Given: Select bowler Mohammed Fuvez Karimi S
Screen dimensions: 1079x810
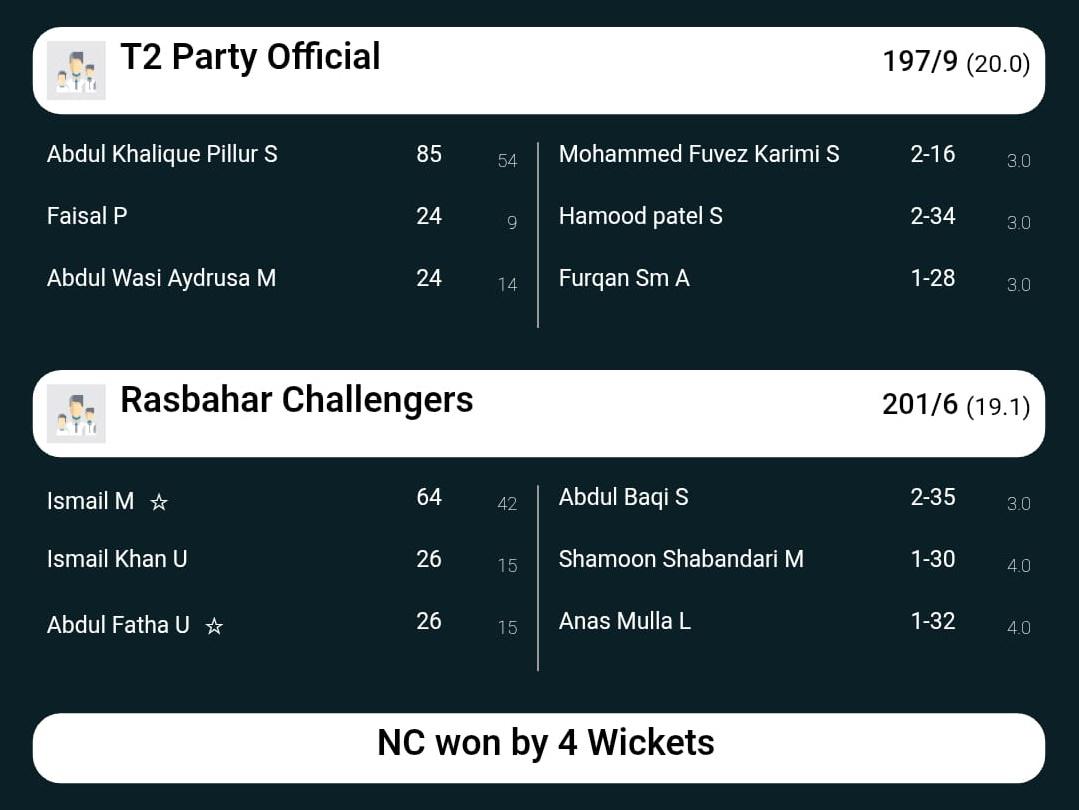Looking at the screenshot, I should click(x=699, y=154).
